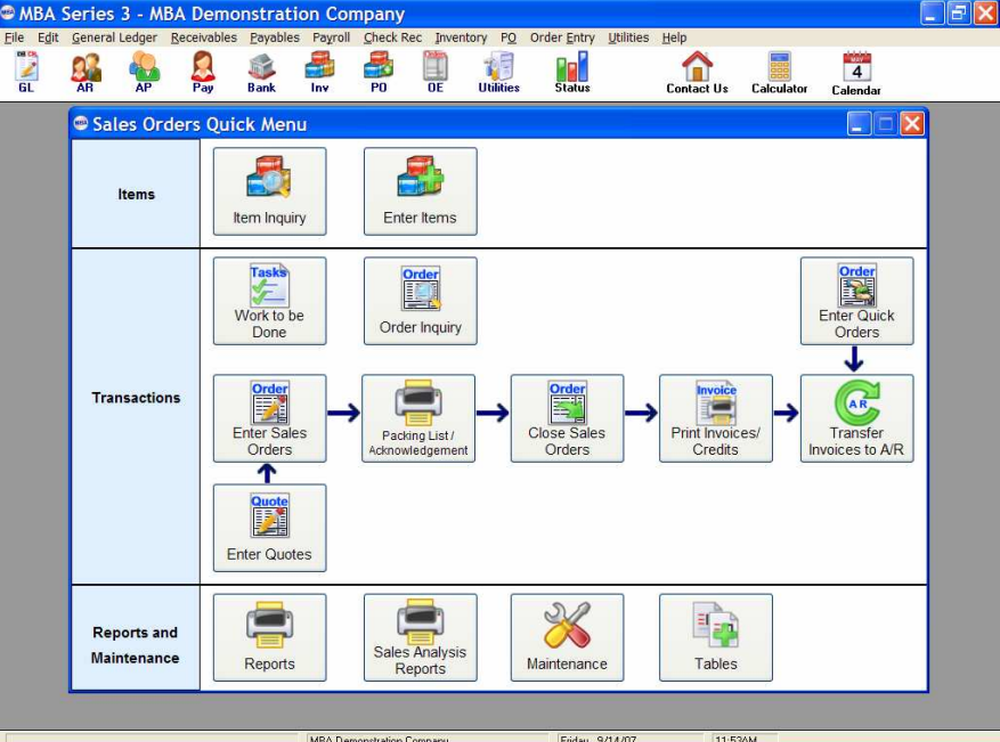1000x742 pixels.
Task: Open the PO toolbar icon
Action: click(378, 72)
